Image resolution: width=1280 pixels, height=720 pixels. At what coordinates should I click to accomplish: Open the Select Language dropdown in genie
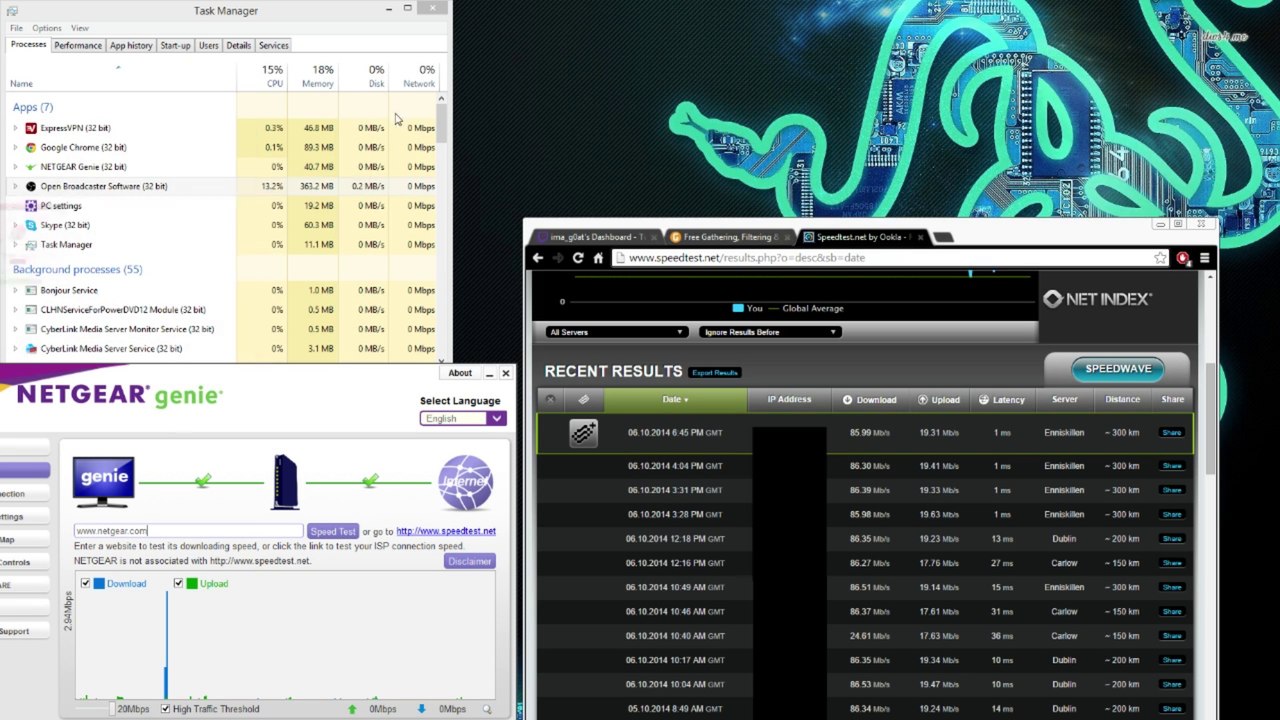[x=463, y=419]
